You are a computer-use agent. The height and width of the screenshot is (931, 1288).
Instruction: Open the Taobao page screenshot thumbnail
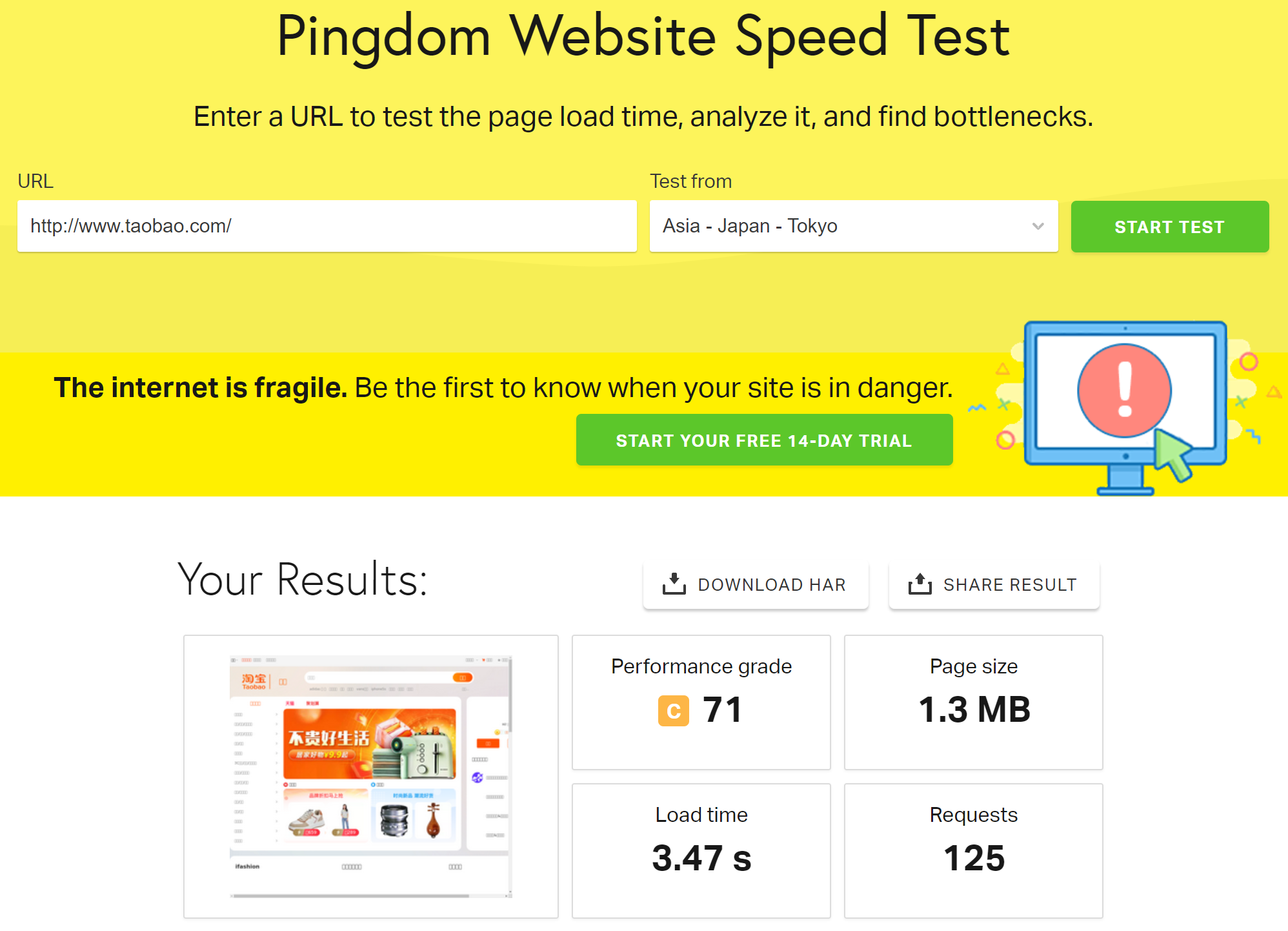pos(371,777)
